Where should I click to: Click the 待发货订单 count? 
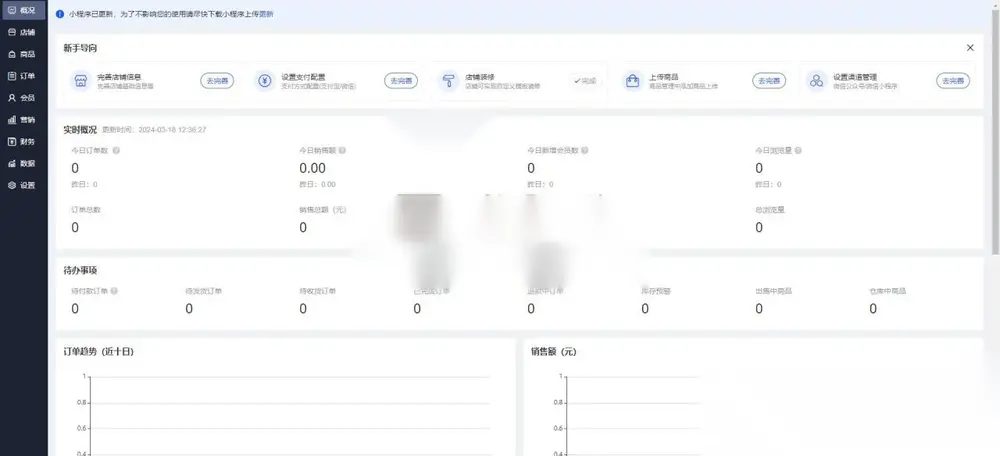[189, 309]
